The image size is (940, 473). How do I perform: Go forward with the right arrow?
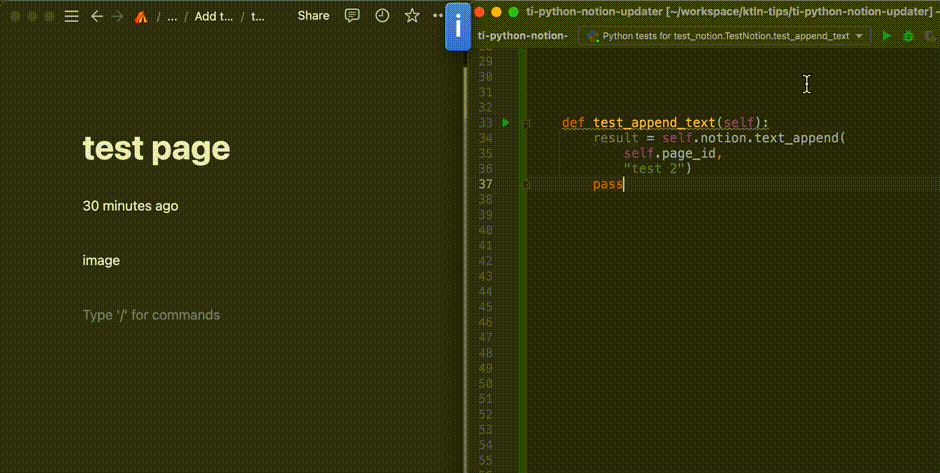click(x=118, y=16)
